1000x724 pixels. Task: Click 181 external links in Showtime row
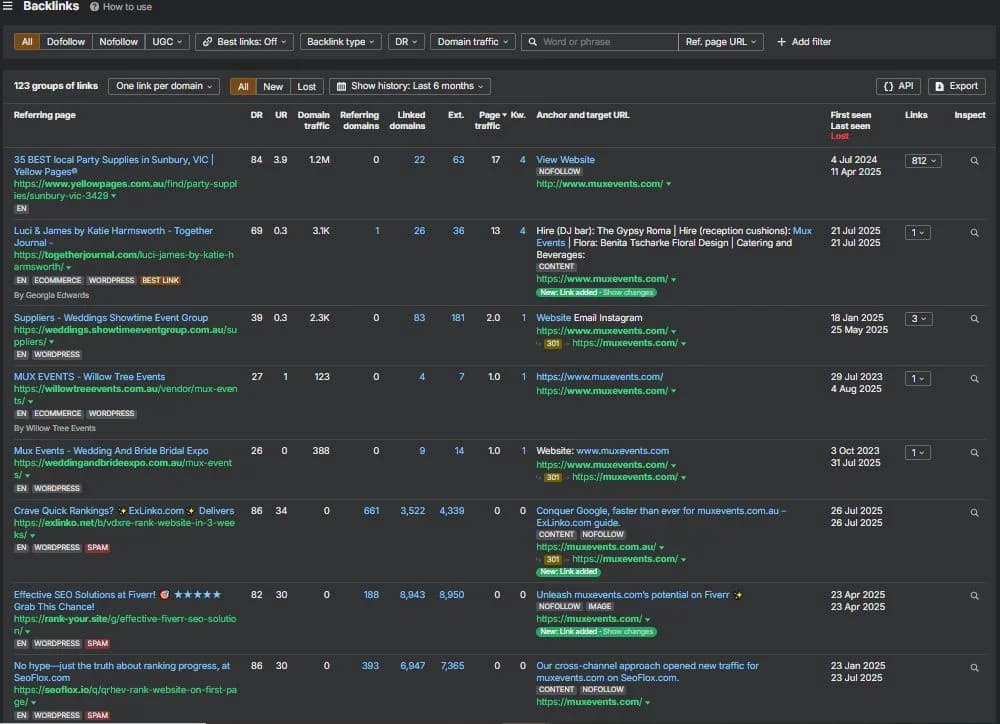click(x=458, y=318)
